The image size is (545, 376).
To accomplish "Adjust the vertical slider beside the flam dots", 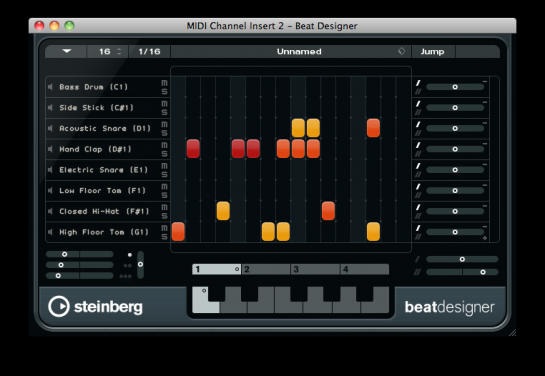I will point(140,265).
